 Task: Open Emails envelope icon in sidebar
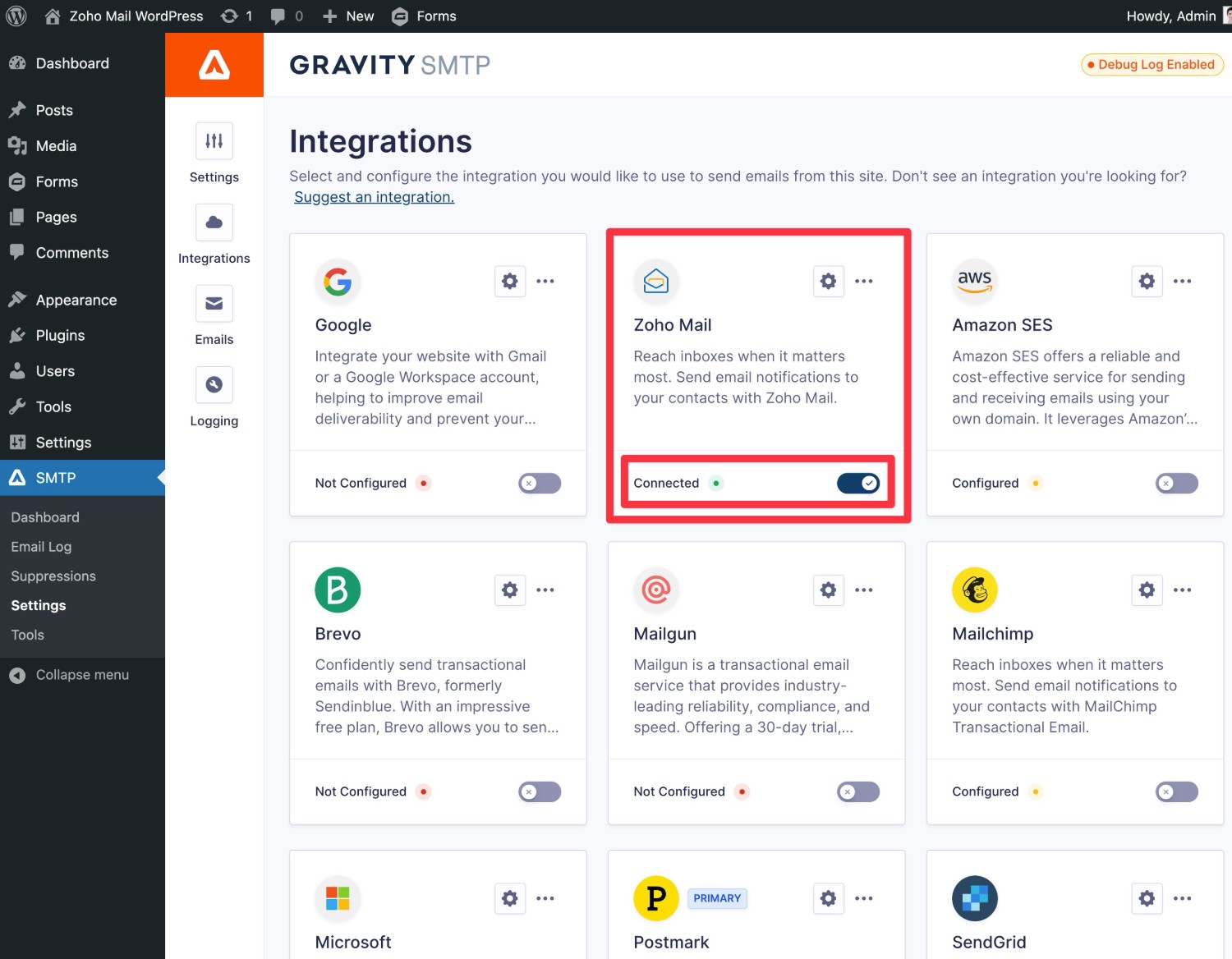click(x=214, y=304)
